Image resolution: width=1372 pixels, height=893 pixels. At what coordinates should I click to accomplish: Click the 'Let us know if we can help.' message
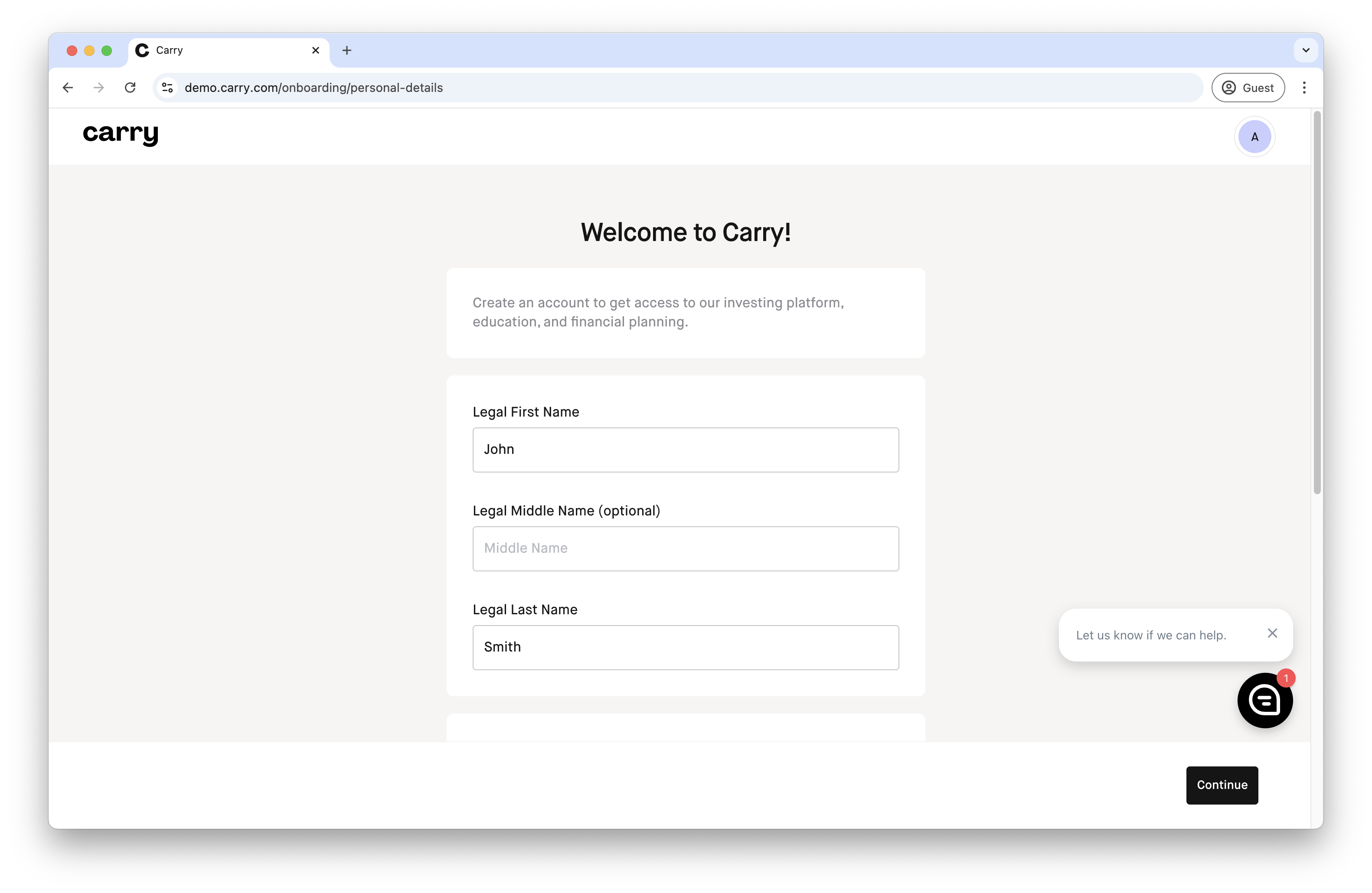(x=1151, y=635)
